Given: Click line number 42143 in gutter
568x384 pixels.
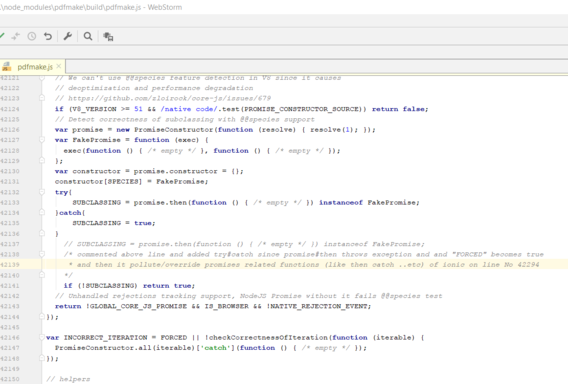Looking at the screenshot, I should (10, 306).
